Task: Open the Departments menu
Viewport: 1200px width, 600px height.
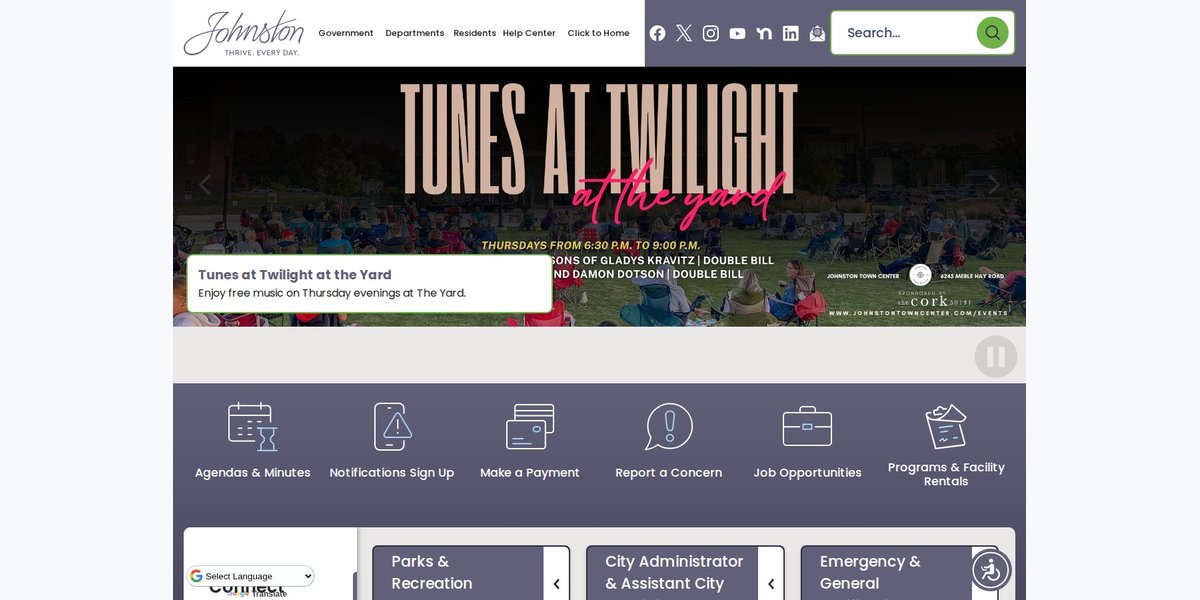Action: click(415, 33)
